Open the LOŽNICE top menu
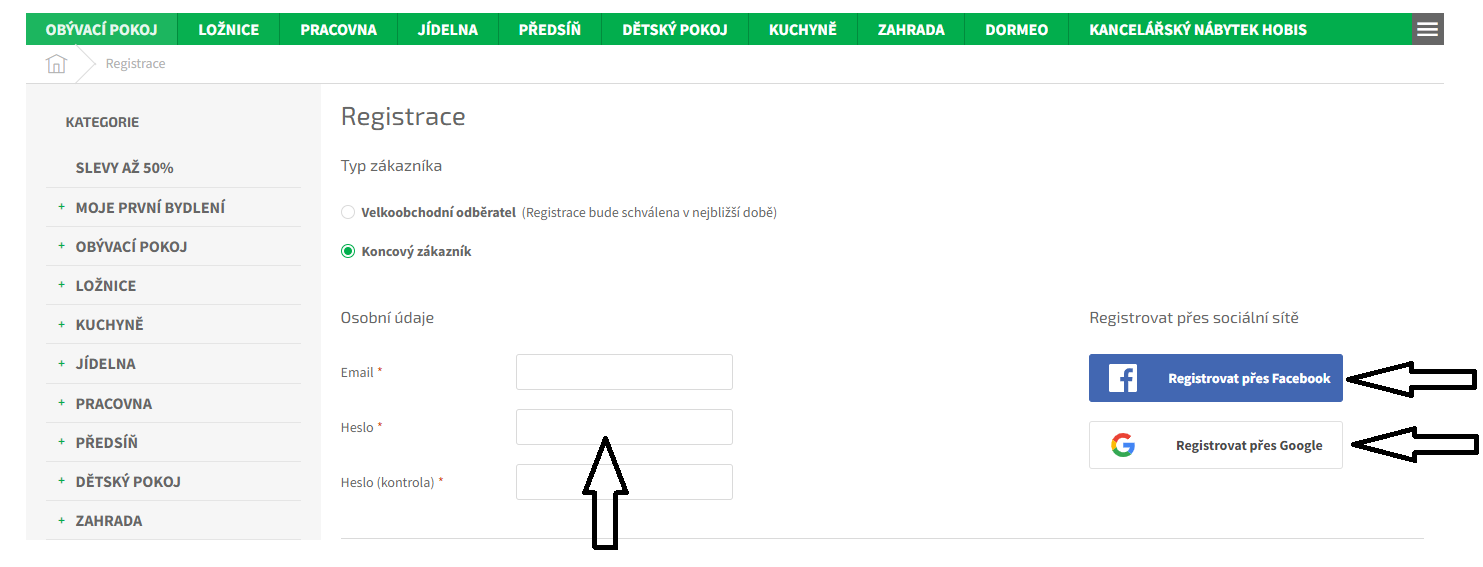1483x567 pixels. [229, 29]
